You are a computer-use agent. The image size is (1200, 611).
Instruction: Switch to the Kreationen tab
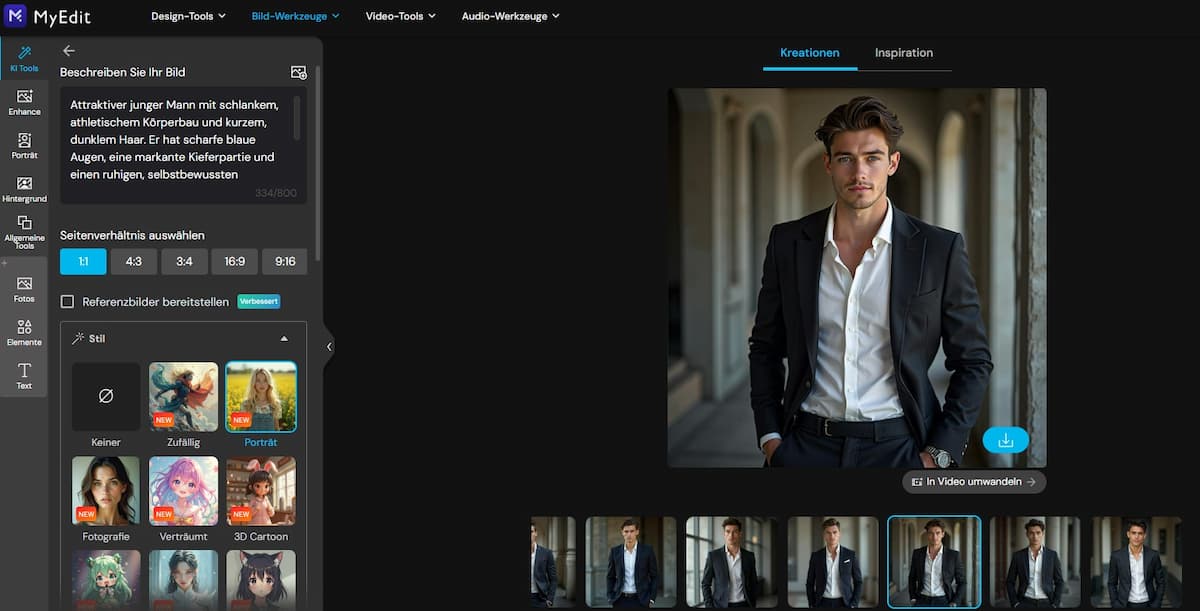point(810,53)
